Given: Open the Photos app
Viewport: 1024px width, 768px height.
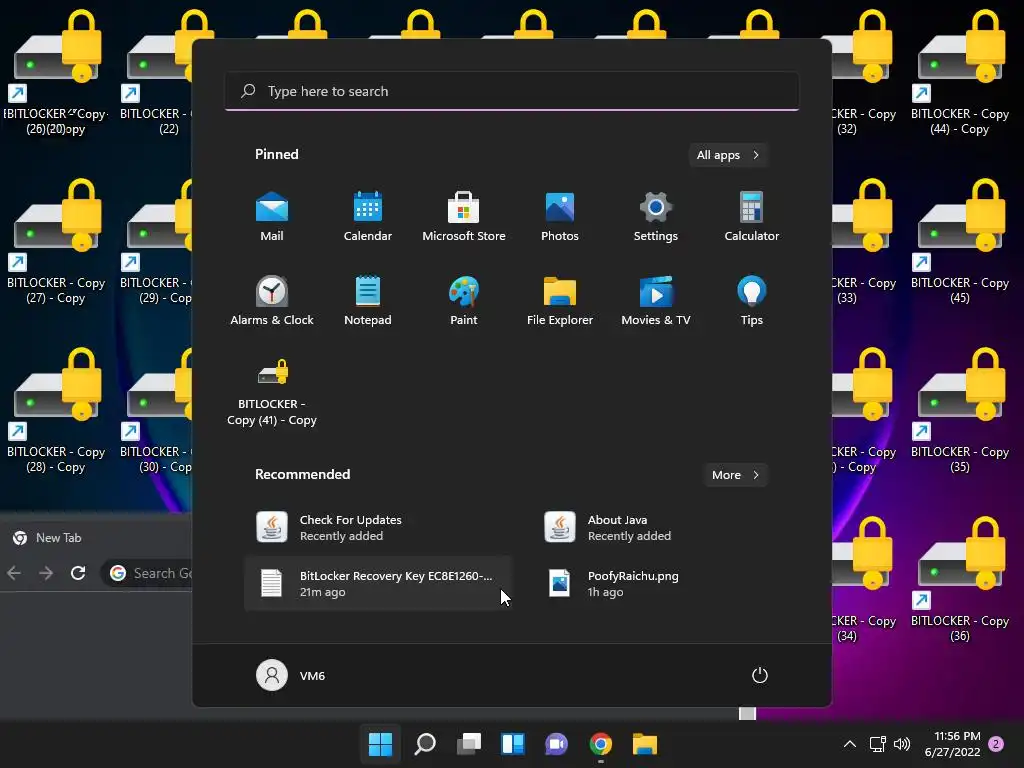Looking at the screenshot, I should [x=560, y=216].
